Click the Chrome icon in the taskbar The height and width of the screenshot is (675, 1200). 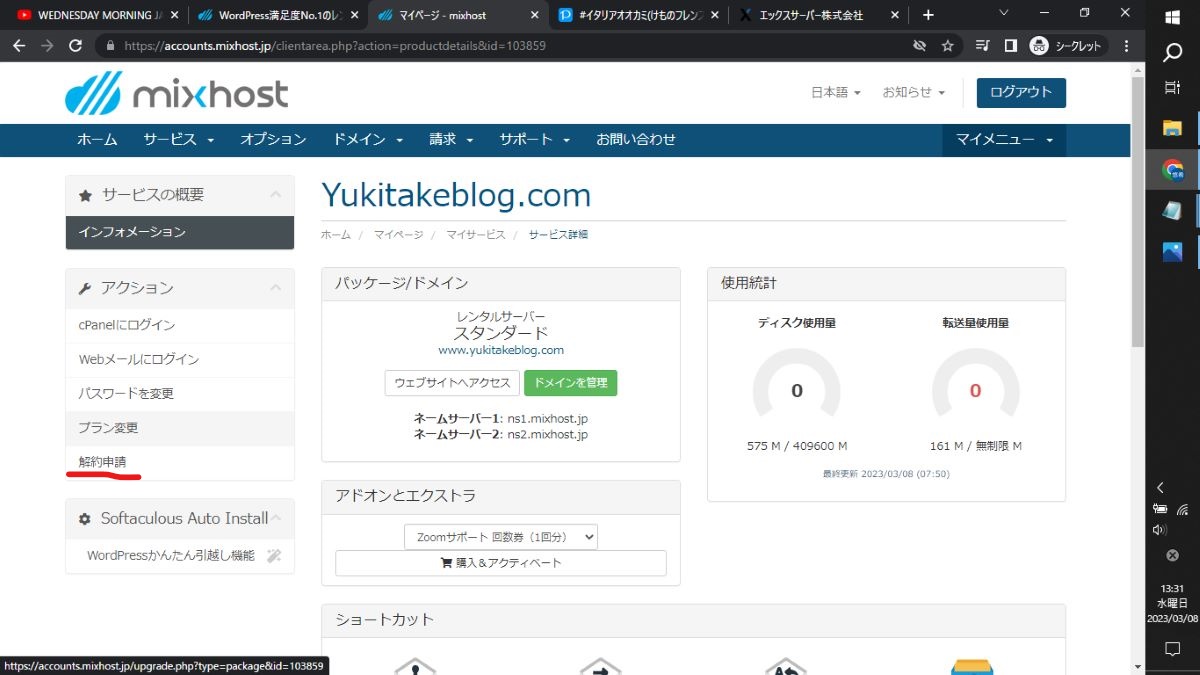point(1173,170)
